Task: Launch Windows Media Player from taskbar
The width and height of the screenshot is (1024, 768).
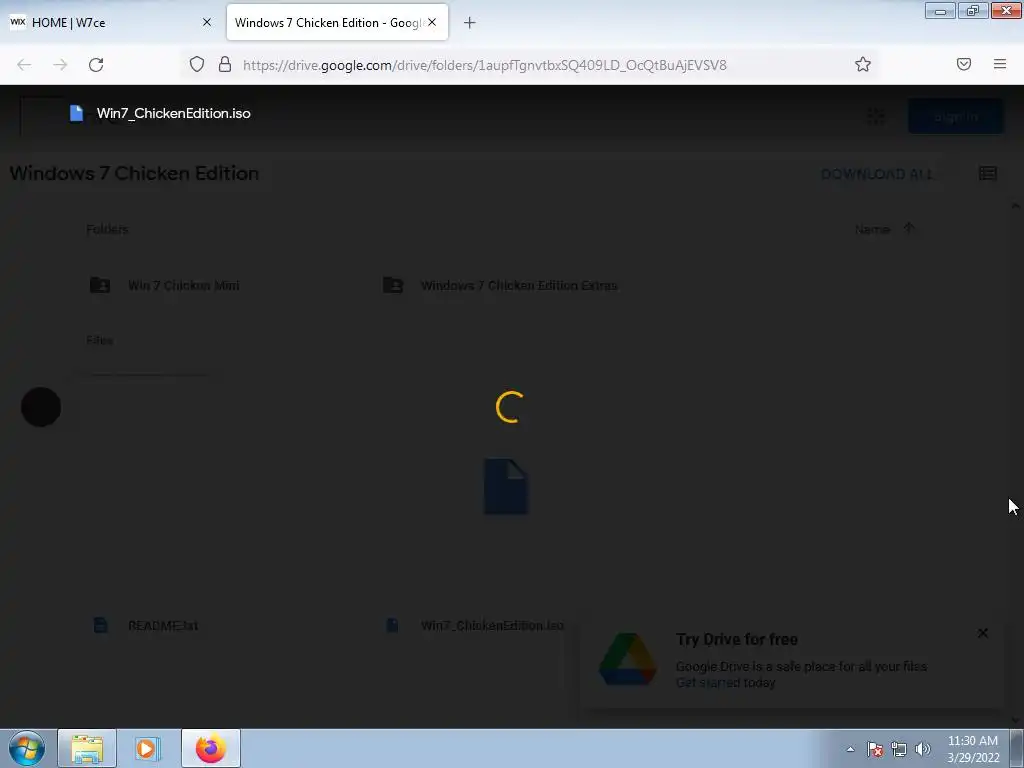Action: point(148,748)
